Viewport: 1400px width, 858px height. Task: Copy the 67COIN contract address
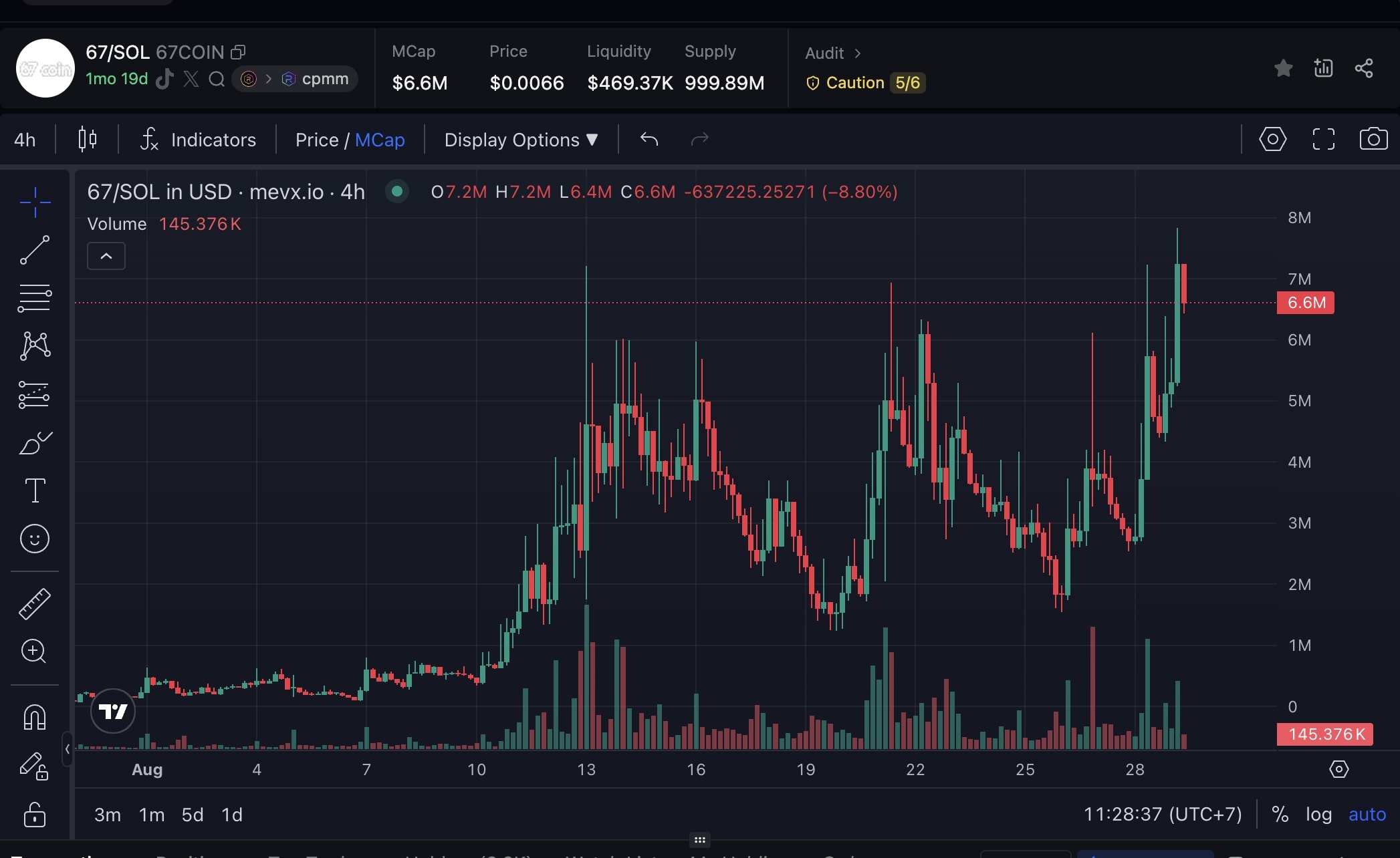click(x=238, y=52)
